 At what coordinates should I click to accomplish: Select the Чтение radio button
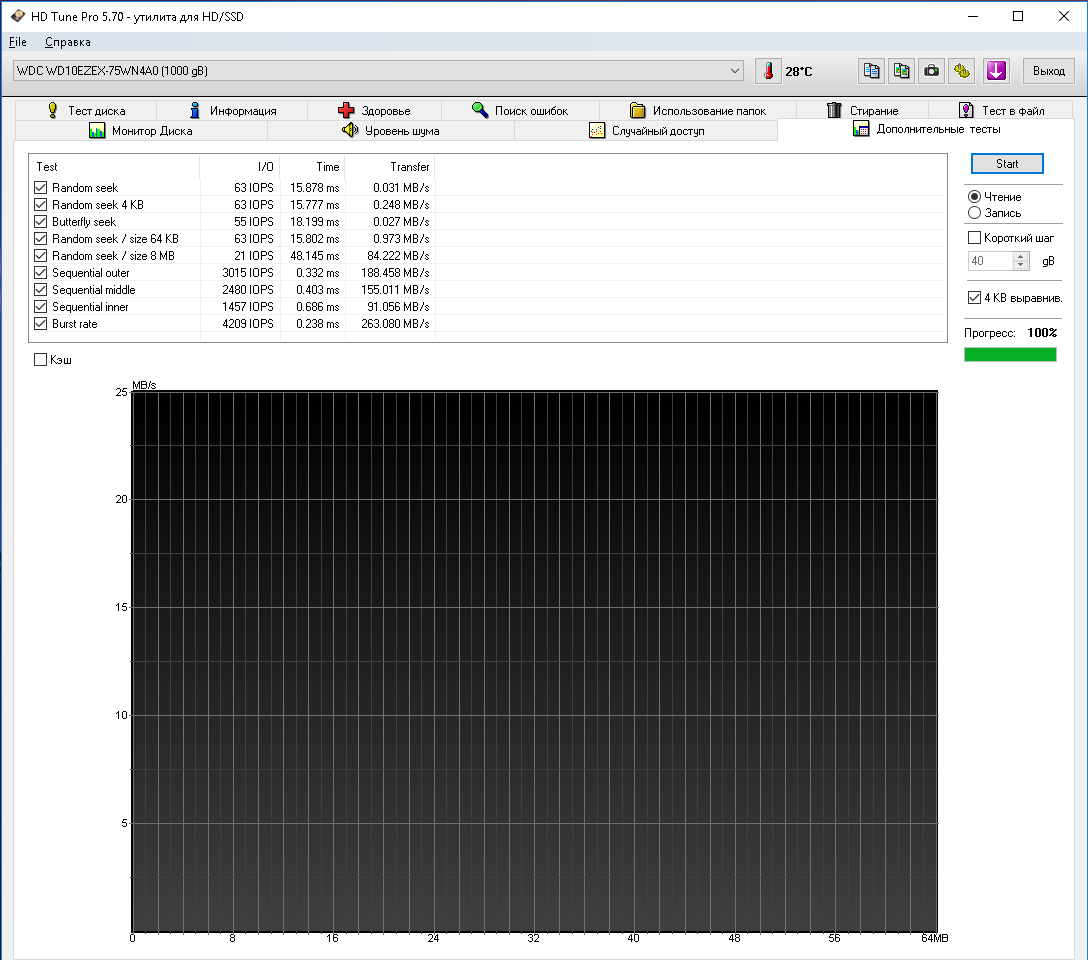tap(974, 197)
